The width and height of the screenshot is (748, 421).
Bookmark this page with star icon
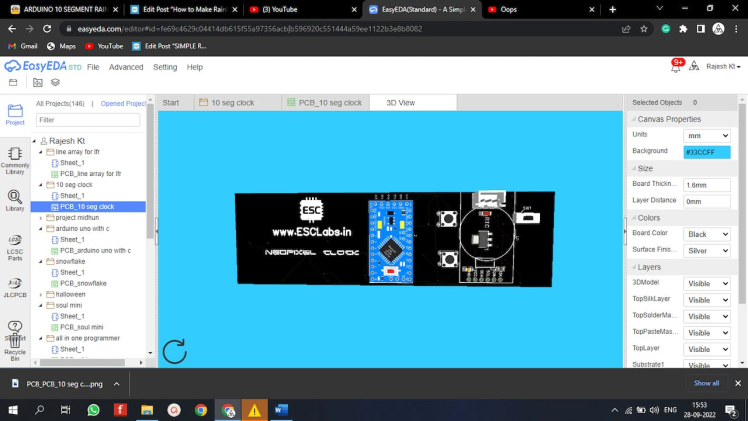pyautogui.click(x=644, y=29)
